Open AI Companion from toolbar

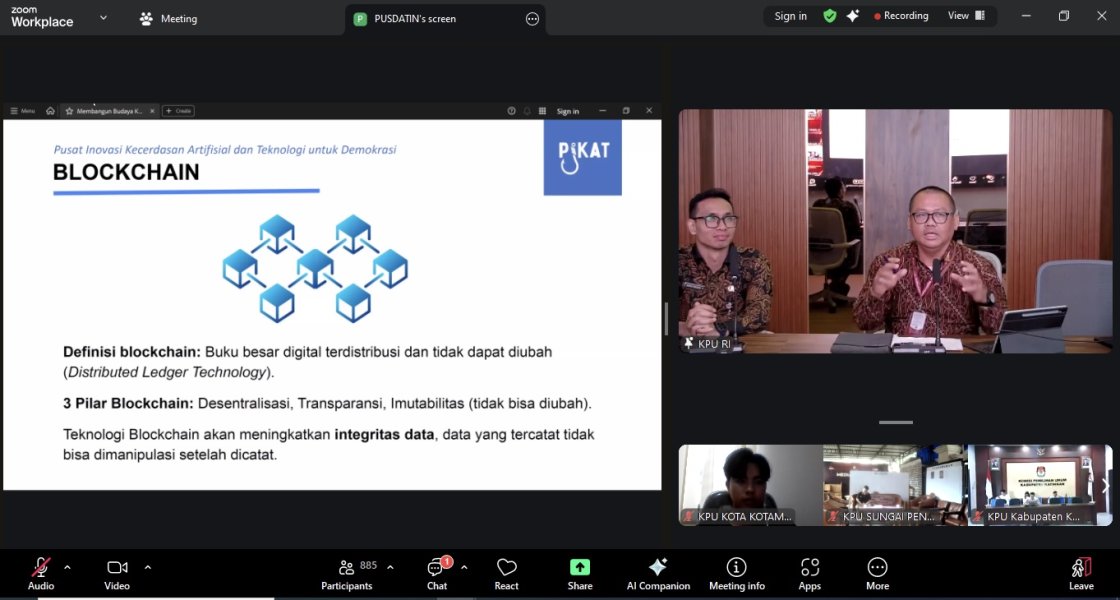658,573
